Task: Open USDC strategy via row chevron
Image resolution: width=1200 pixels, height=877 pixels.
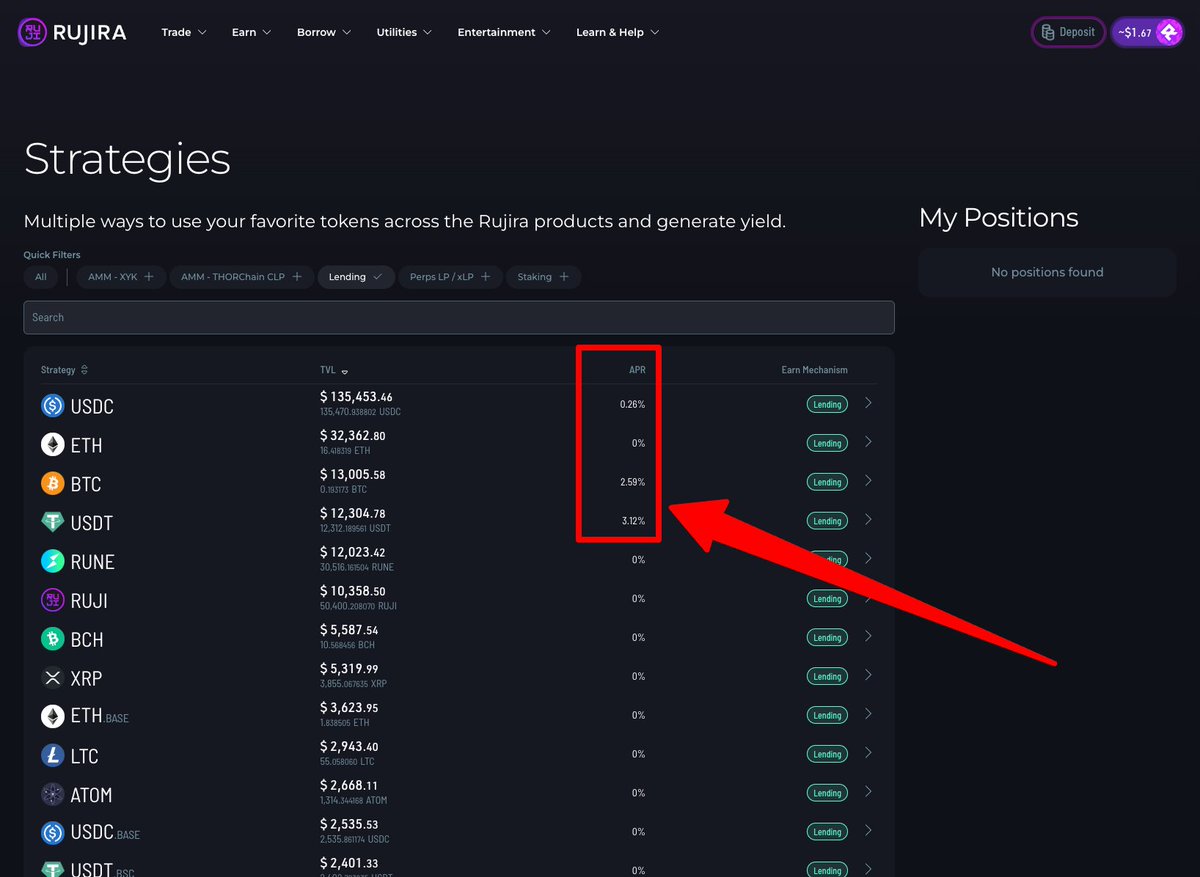Action: coord(868,403)
